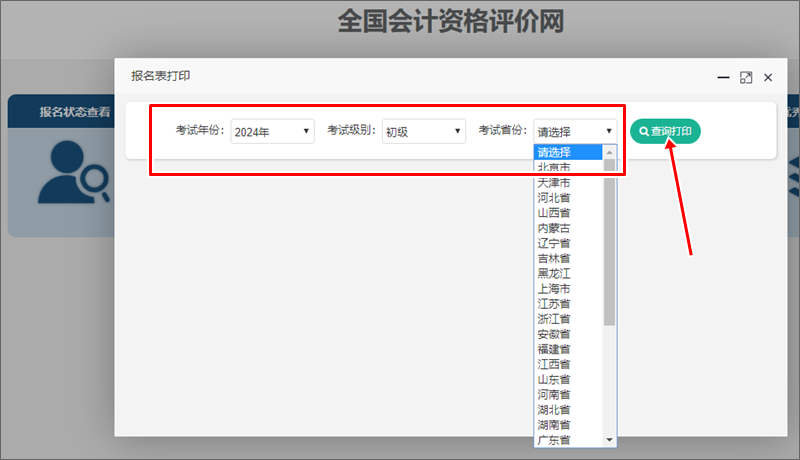Pick 内蒙古 in the dropdown list
The width and height of the screenshot is (800, 460).
point(568,228)
